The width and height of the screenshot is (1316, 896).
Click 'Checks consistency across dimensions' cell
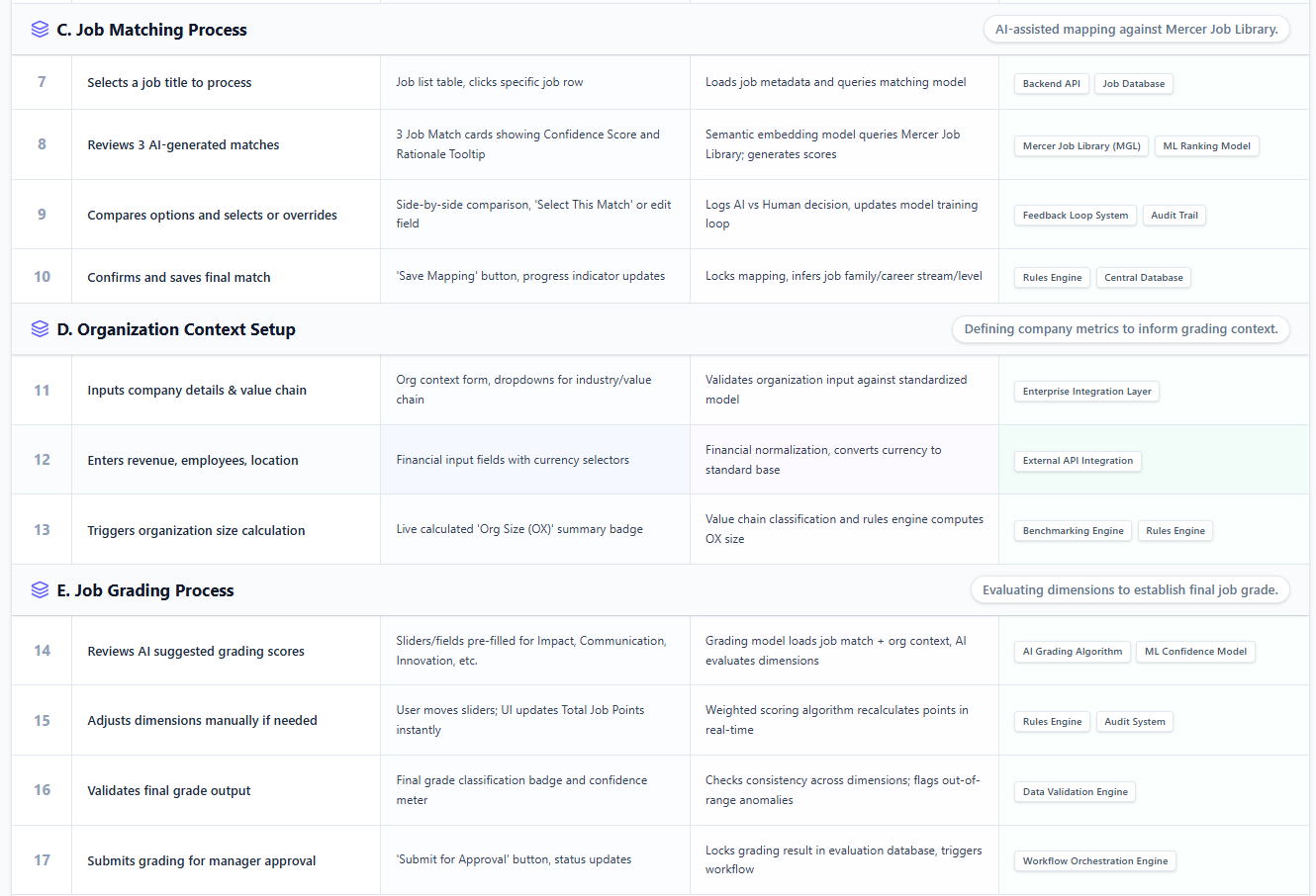click(x=843, y=790)
